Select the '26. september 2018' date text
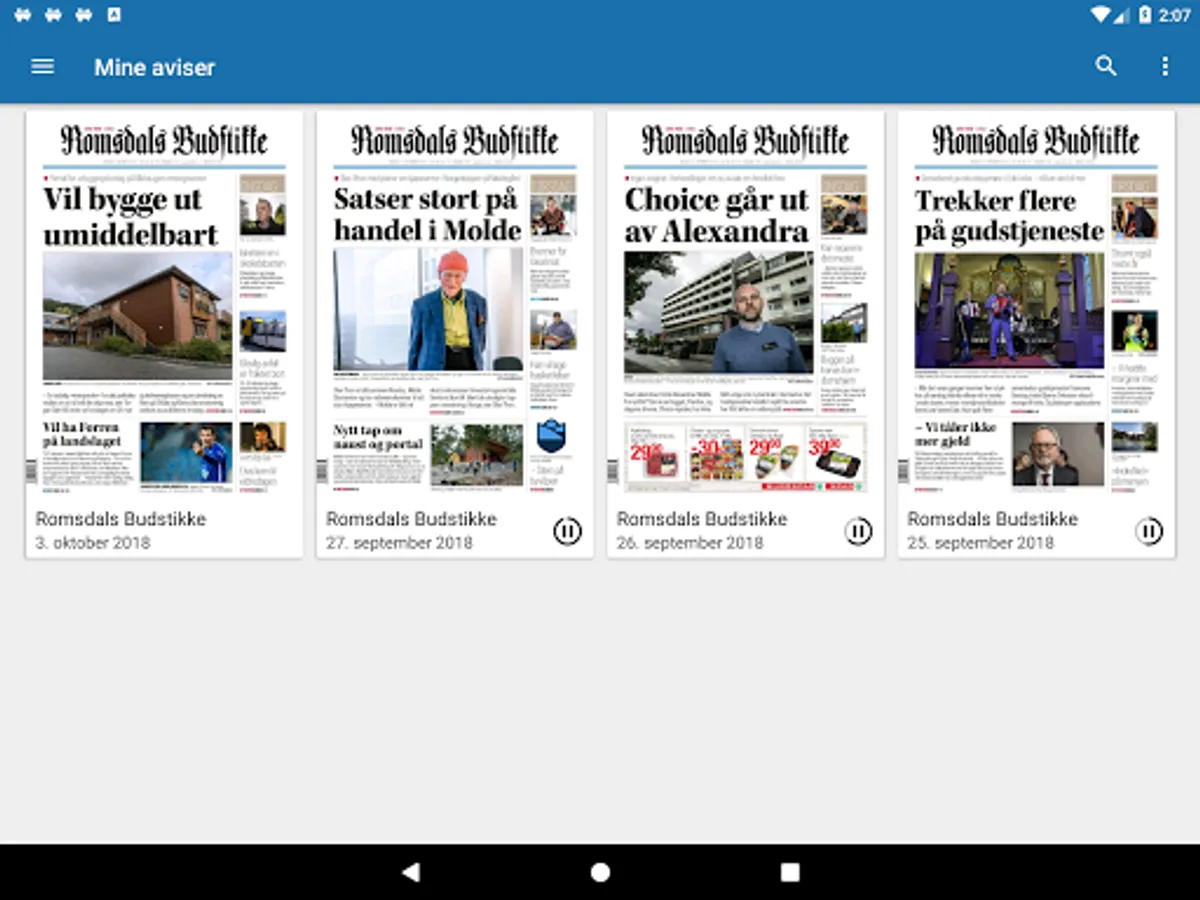This screenshot has width=1200, height=900. (x=690, y=543)
